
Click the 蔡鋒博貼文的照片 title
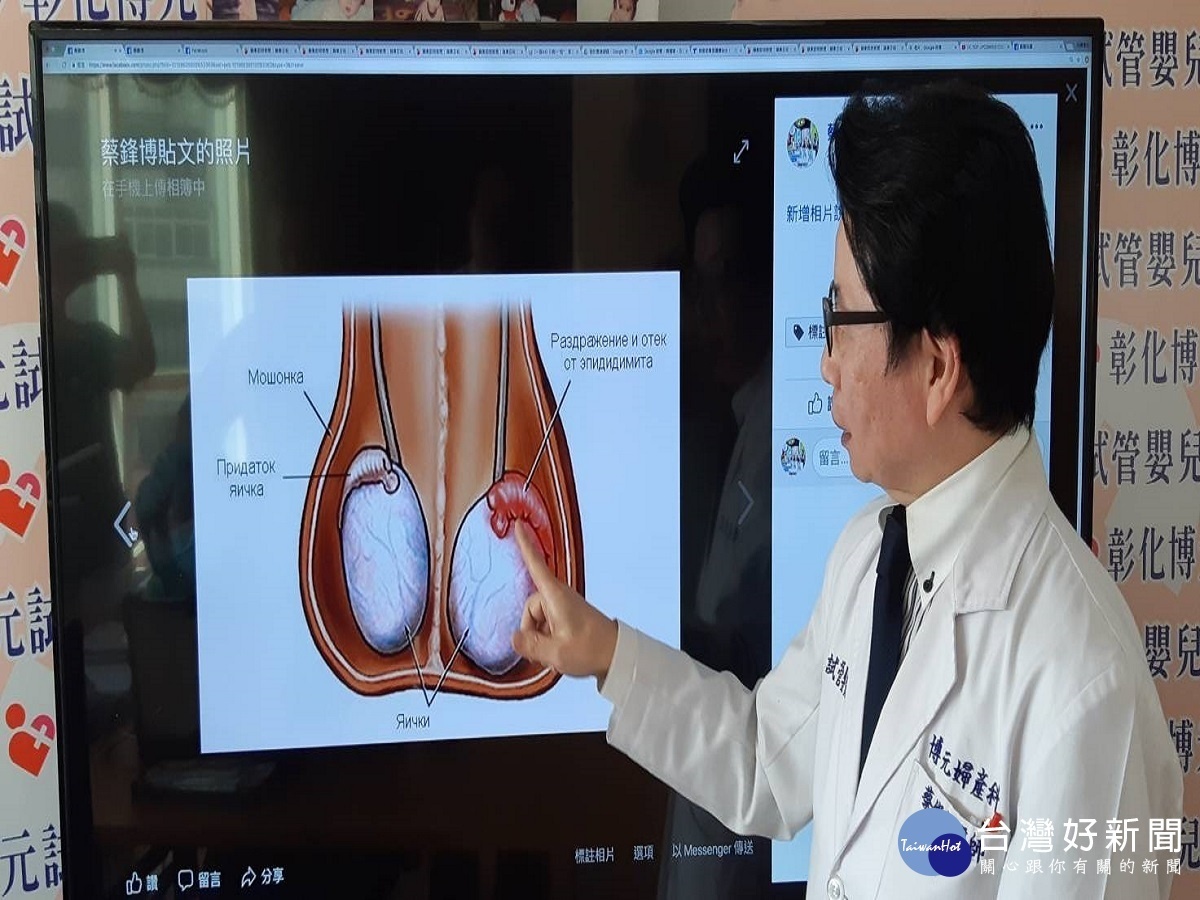[175, 151]
